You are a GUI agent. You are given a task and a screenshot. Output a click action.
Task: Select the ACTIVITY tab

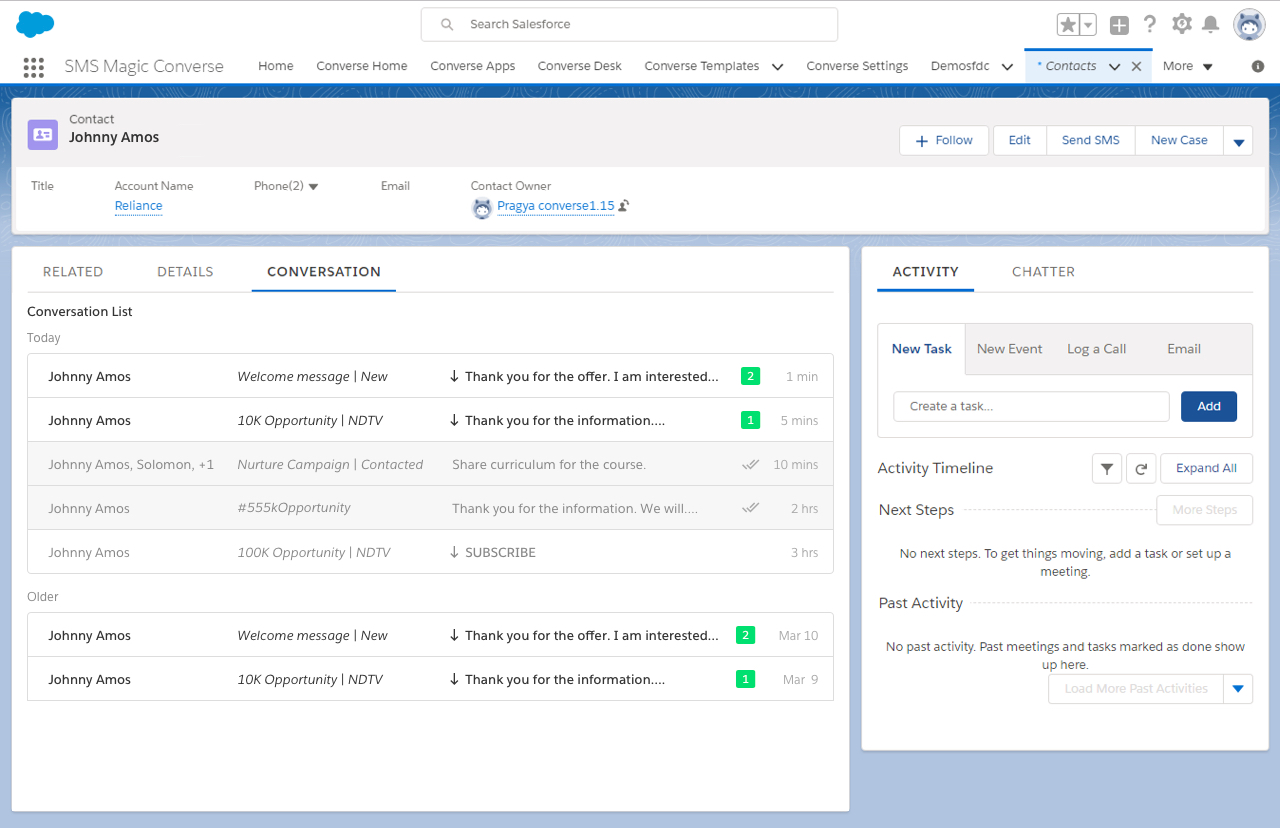(x=926, y=271)
